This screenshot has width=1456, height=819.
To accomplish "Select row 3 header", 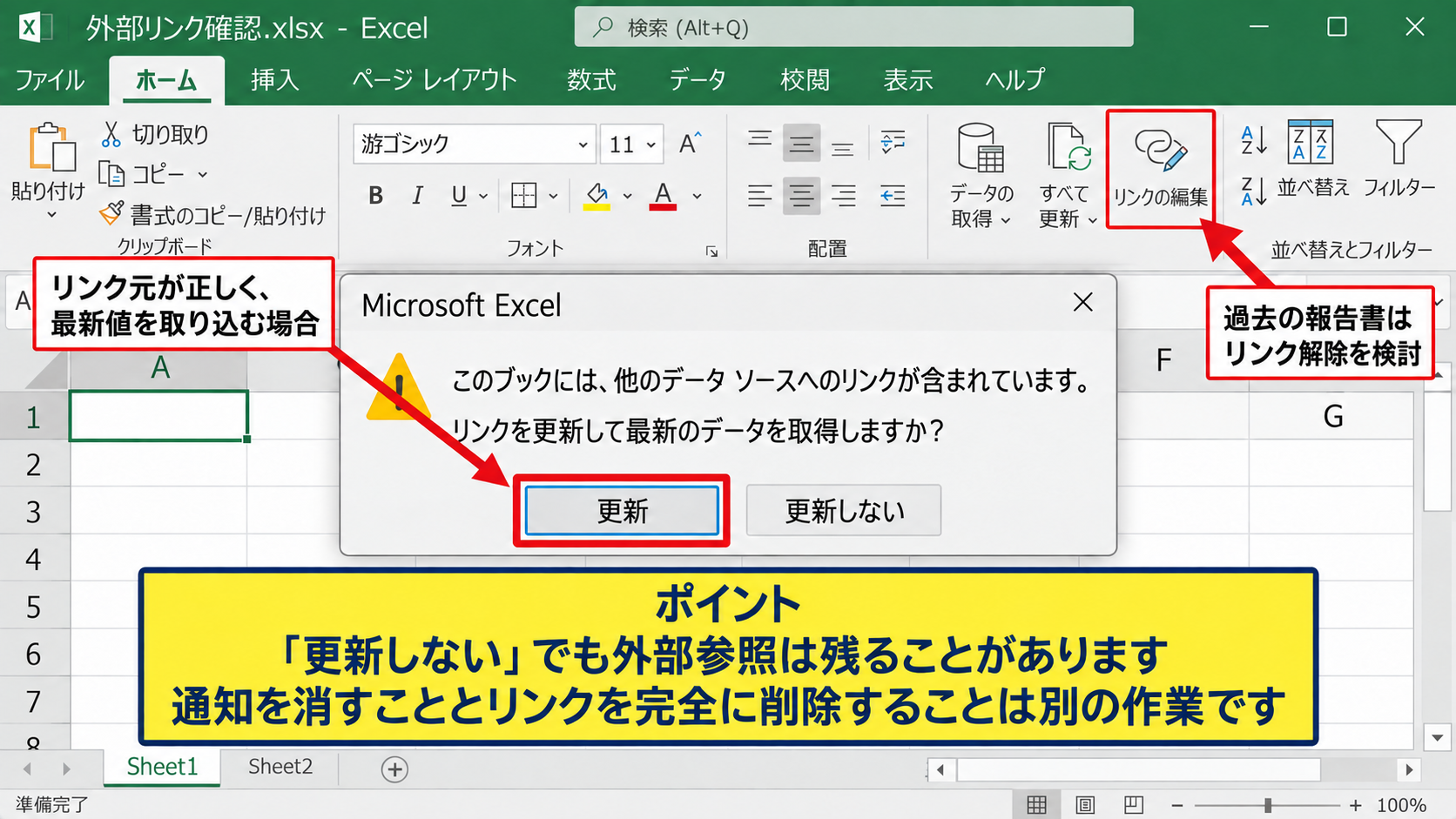I will pyautogui.click(x=33, y=512).
